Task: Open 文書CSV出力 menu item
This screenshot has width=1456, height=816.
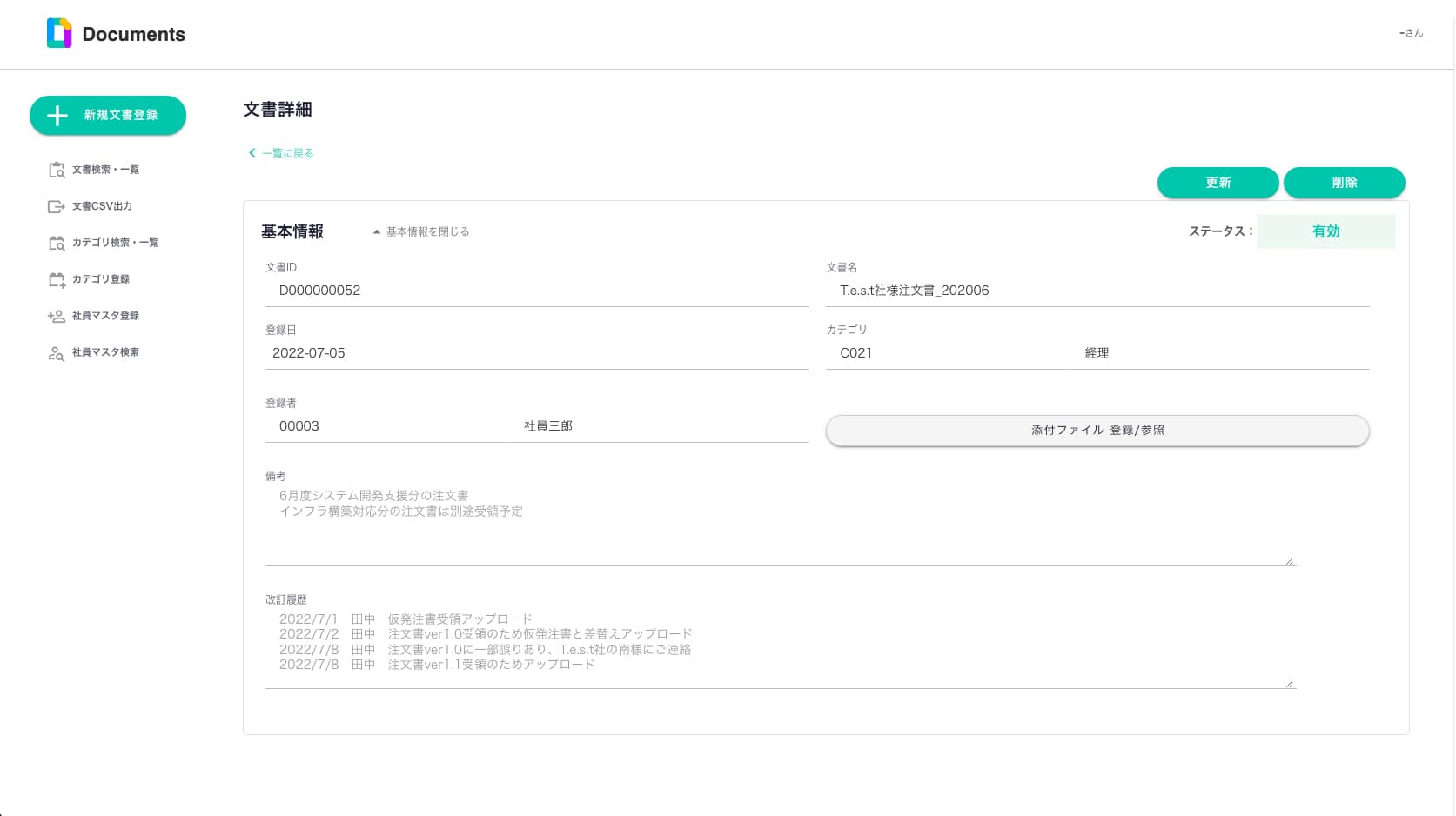Action: (102, 206)
